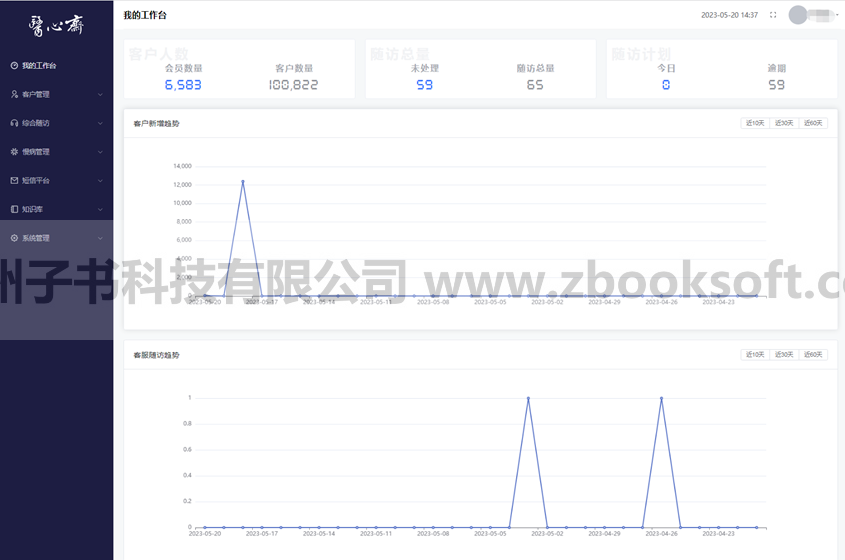
Task: Click the 逾期 value 59
Action: coord(777,85)
